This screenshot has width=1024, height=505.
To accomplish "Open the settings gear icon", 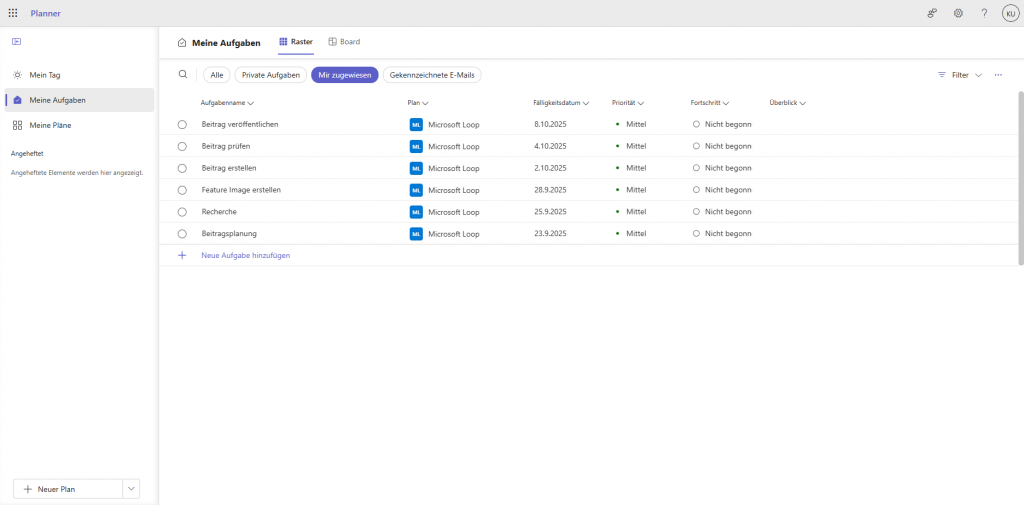I will [x=958, y=13].
